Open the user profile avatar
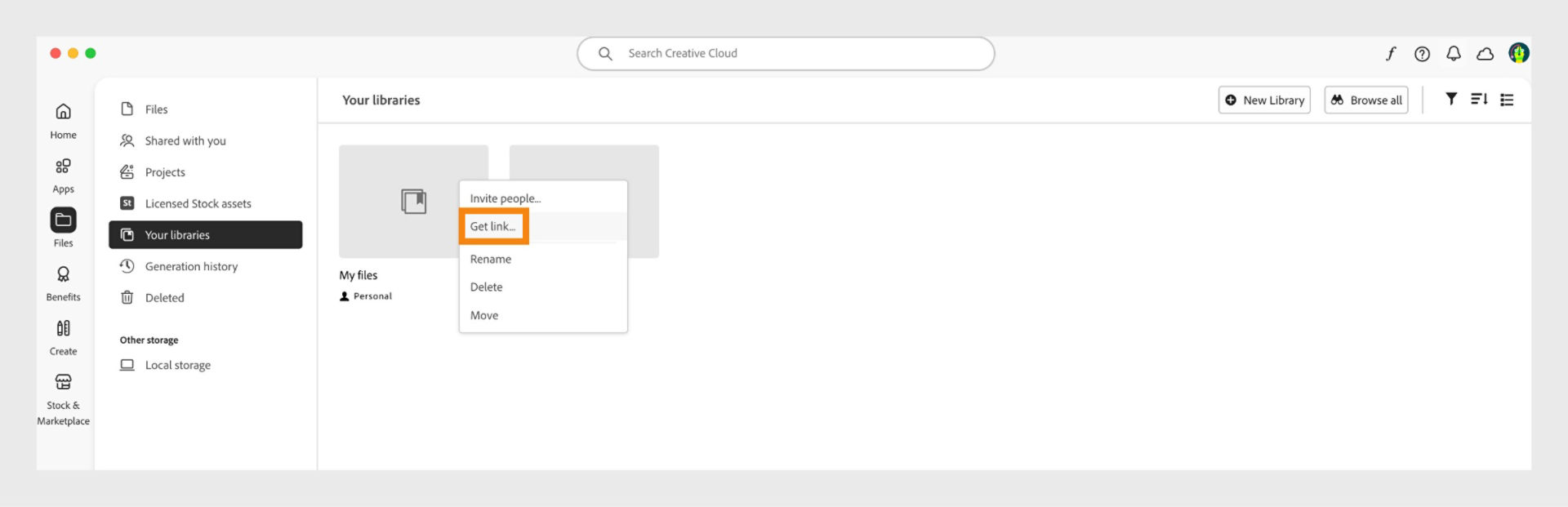The image size is (1568, 507). pyautogui.click(x=1518, y=53)
